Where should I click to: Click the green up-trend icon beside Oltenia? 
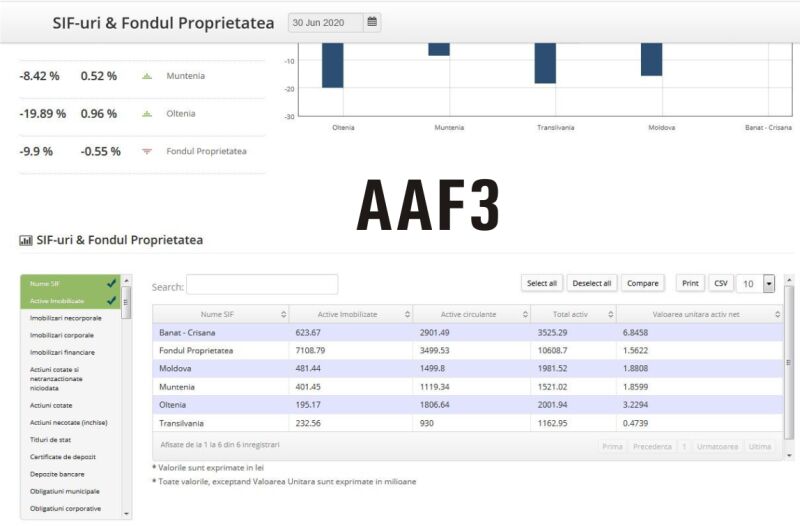(147, 114)
